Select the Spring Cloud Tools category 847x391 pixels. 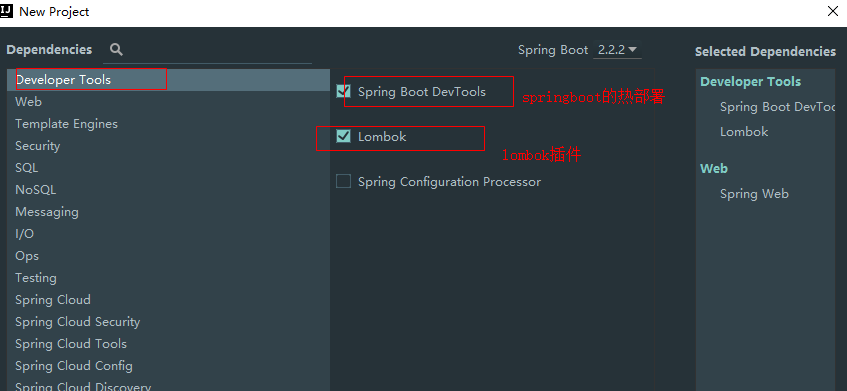(168, 344)
